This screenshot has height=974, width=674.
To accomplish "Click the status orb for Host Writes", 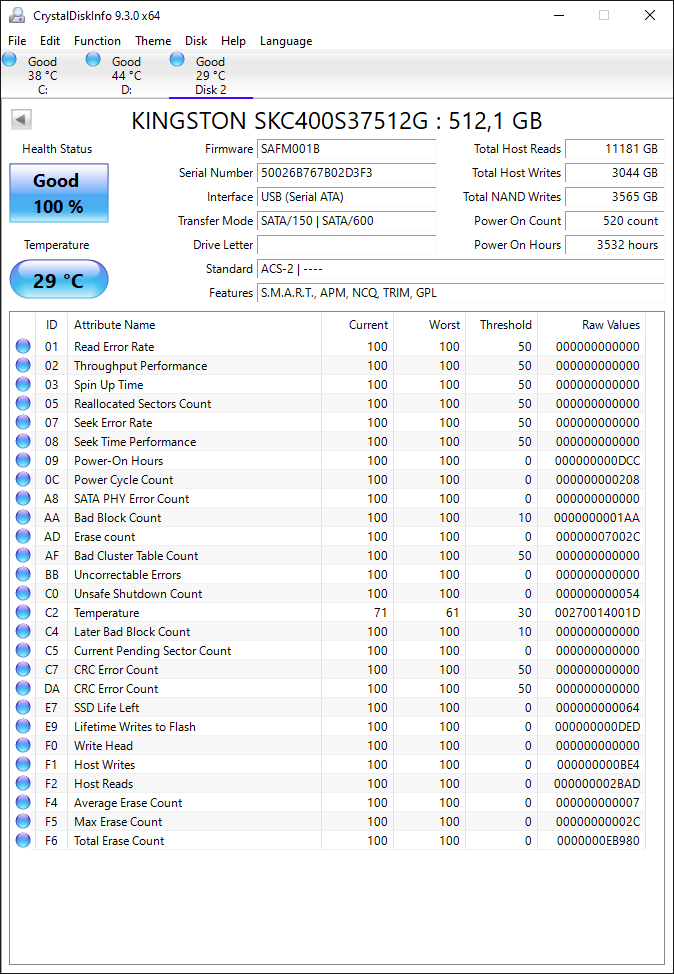I will [23, 765].
